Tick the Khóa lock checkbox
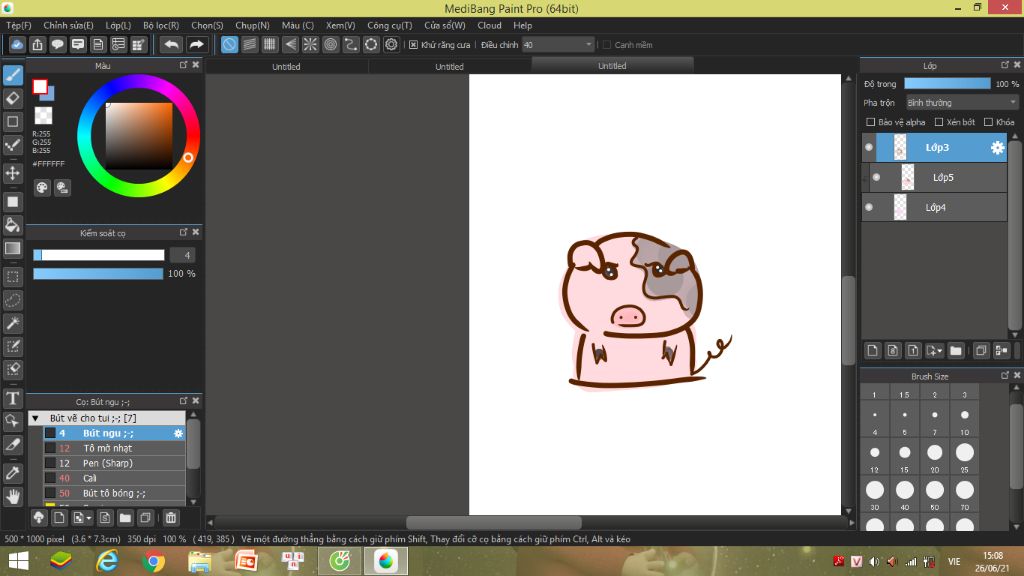This screenshot has height=576, width=1024. (x=989, y=122)
